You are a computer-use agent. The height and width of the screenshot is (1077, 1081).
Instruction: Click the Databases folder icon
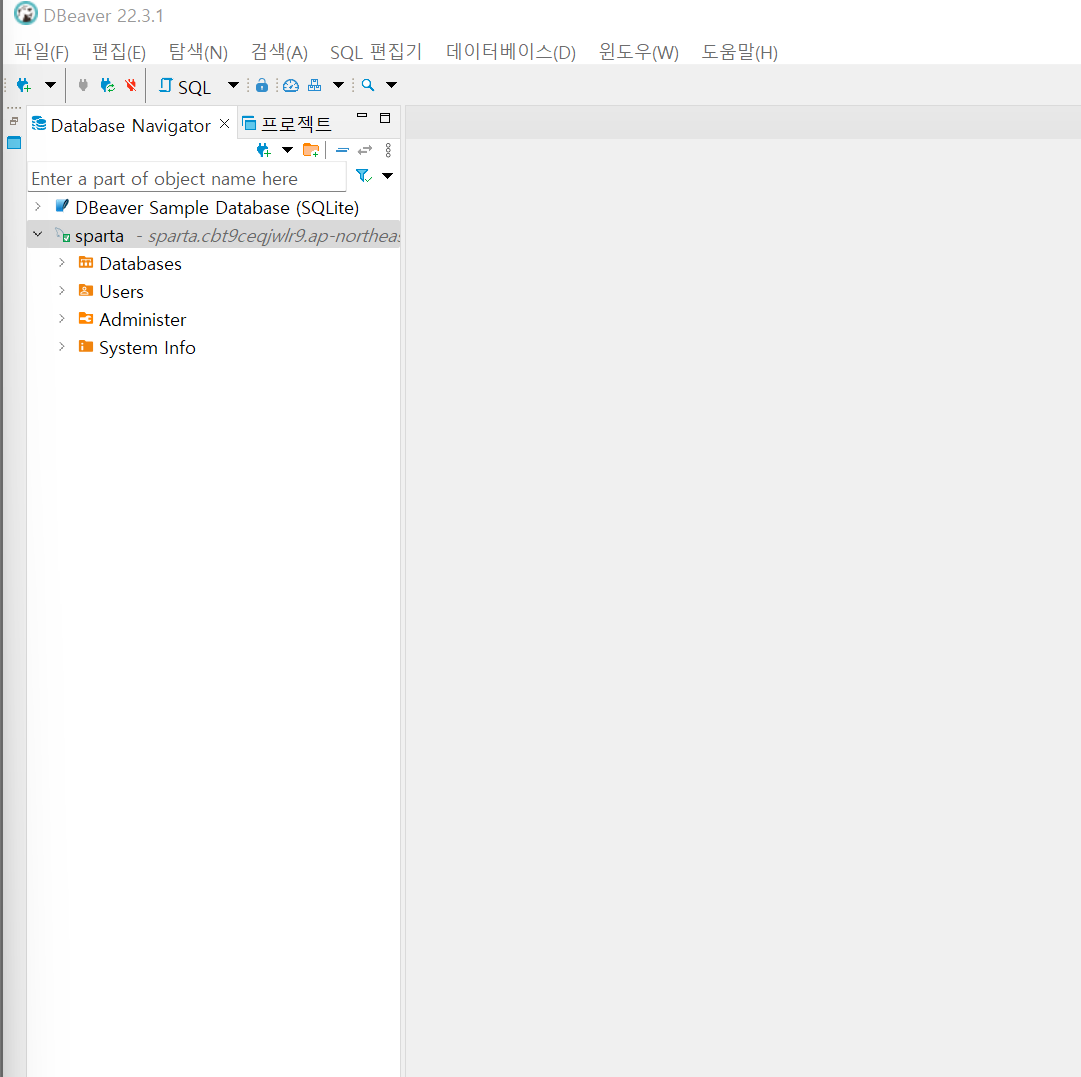coord(86,262)
